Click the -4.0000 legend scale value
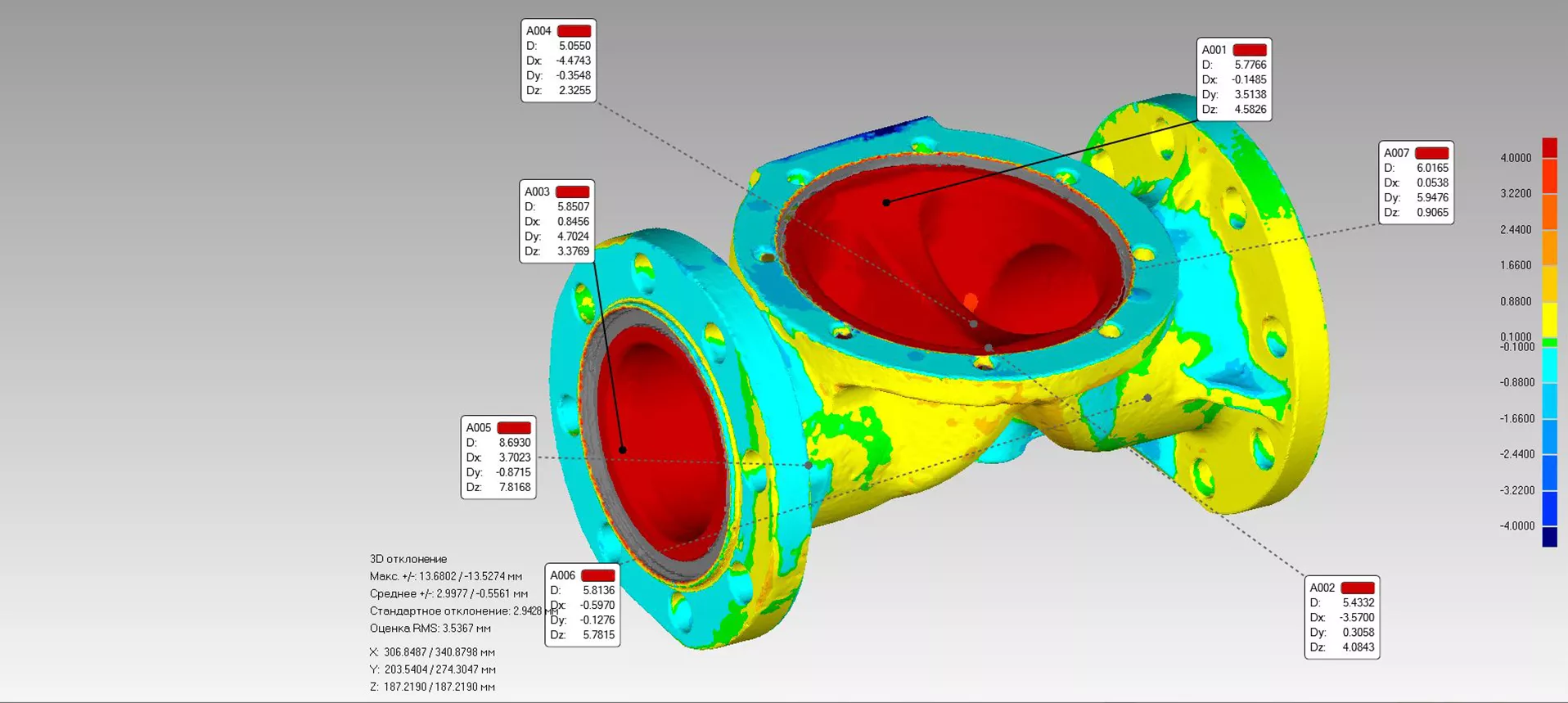This screenshot has width=1568, height=703. coord(1516,526)
